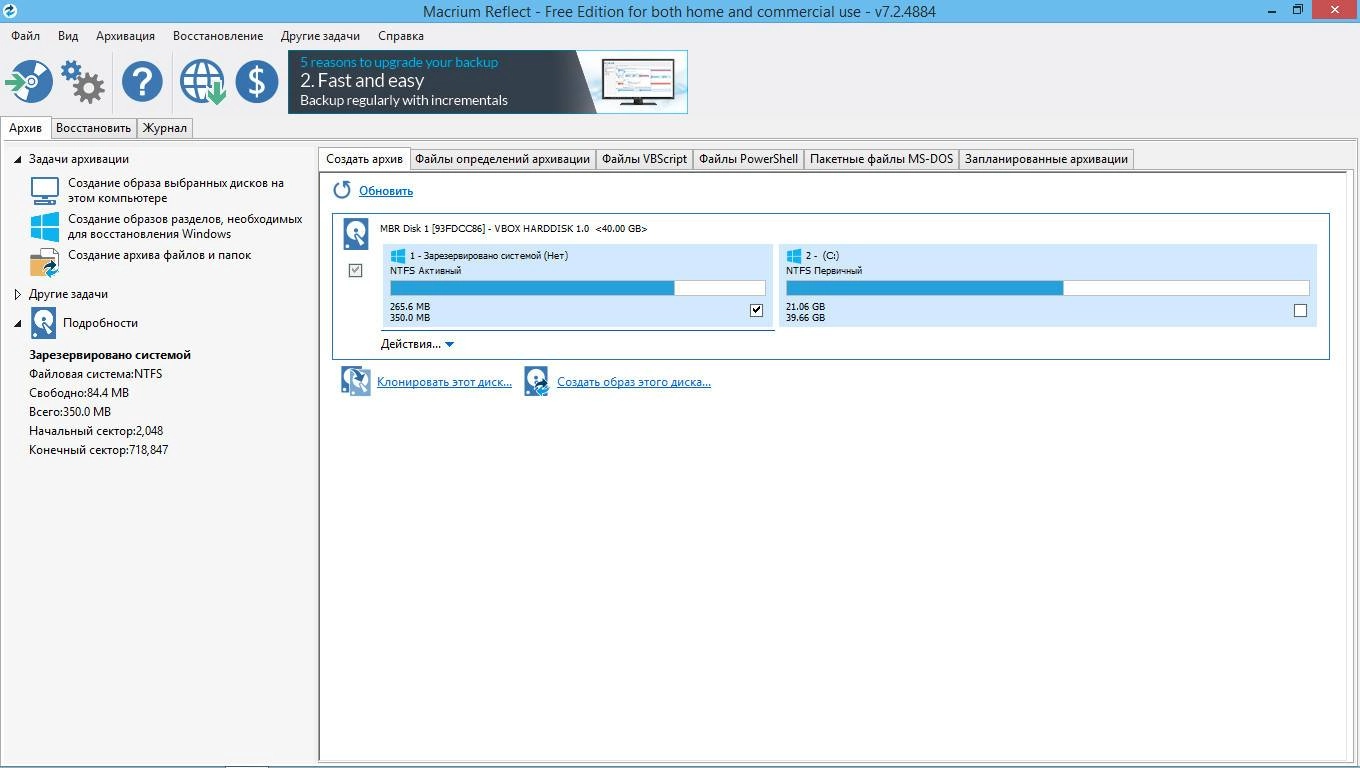Click the Свободно:84.4 MB detail line
The width and height of the screenshot is (1360, 768).
[79, 393]
